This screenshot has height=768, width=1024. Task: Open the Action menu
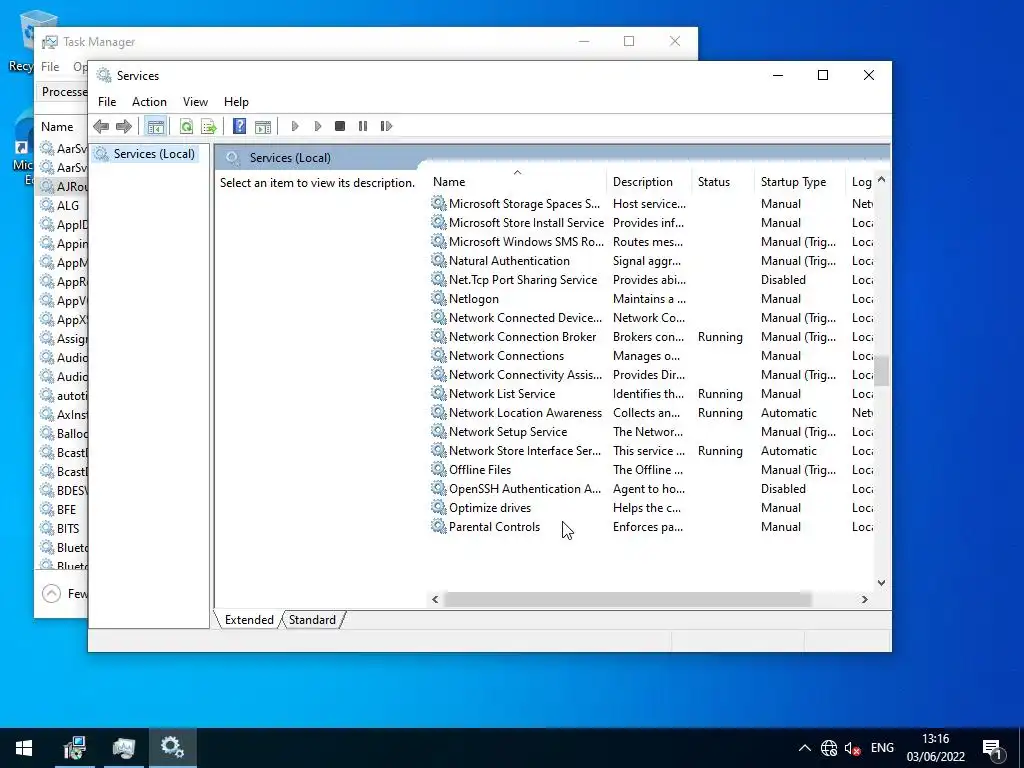coord(149,102)
